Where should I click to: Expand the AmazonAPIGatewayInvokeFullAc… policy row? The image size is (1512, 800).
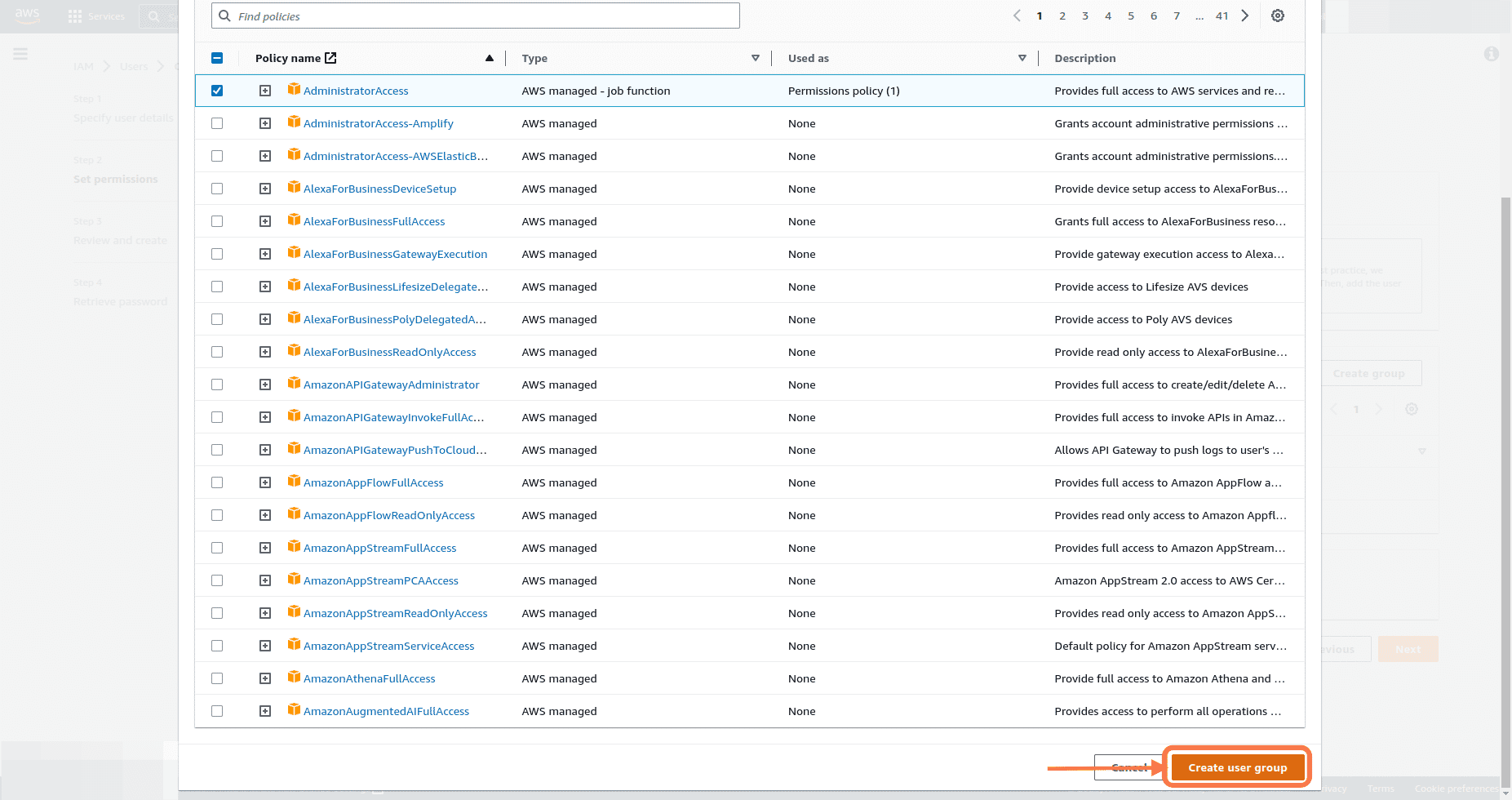[x=265, y=417]
